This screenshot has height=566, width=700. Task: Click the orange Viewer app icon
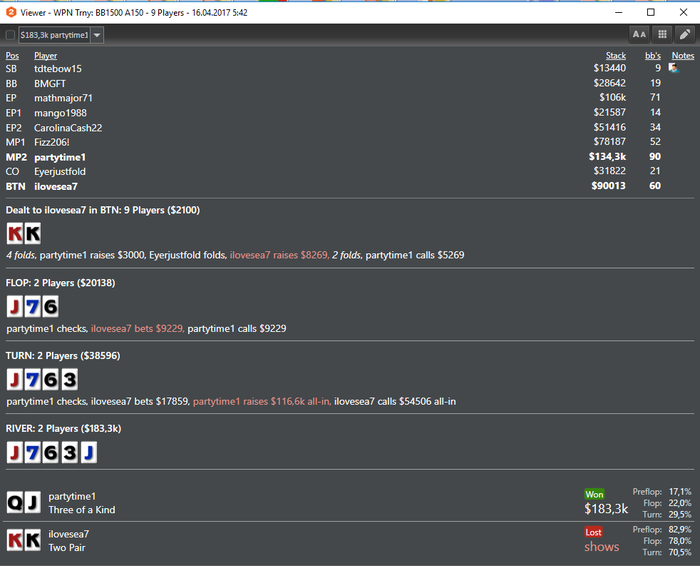[11, 12]
